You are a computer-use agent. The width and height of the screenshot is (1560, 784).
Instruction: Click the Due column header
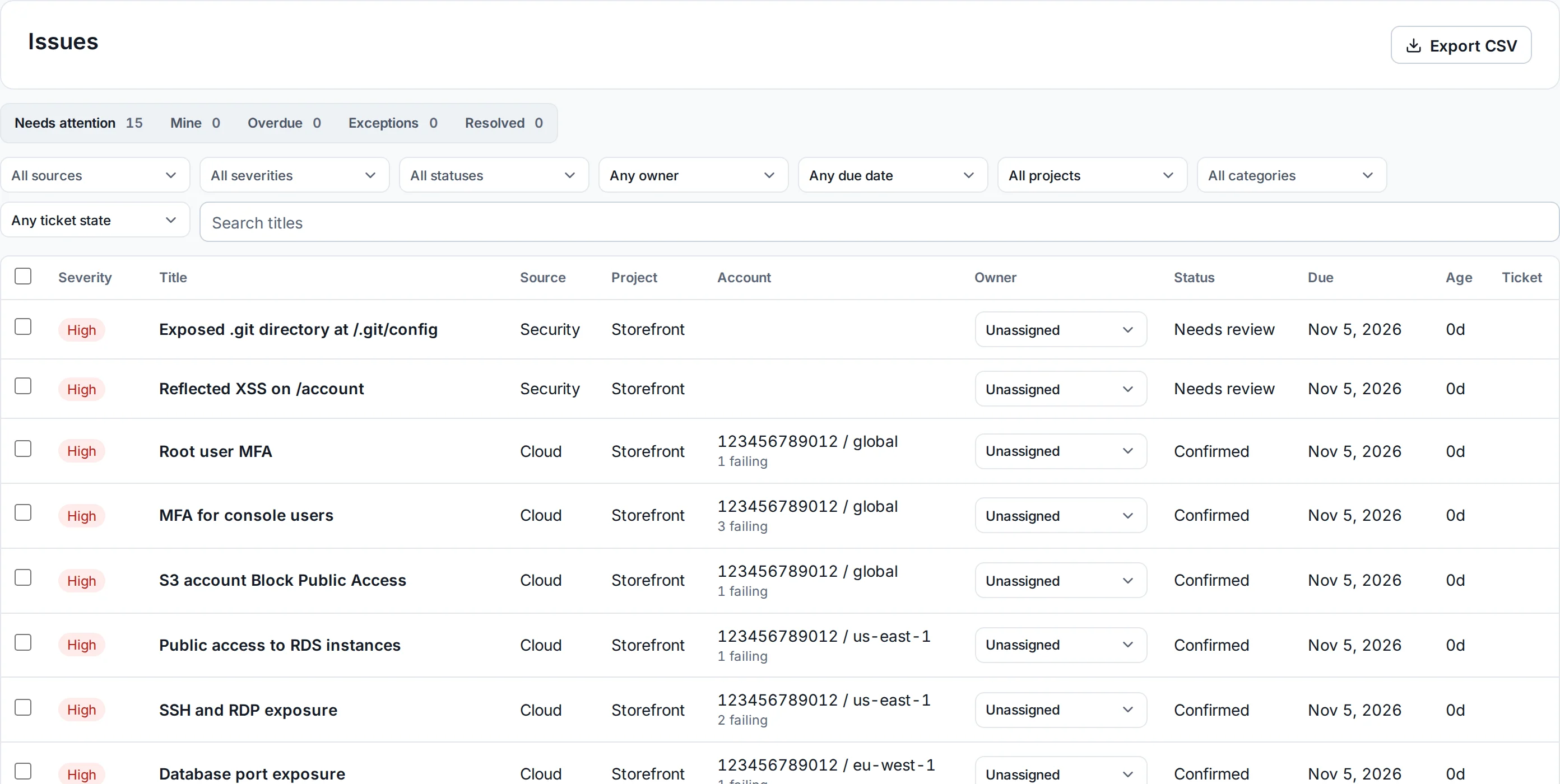pos(1320,277)
